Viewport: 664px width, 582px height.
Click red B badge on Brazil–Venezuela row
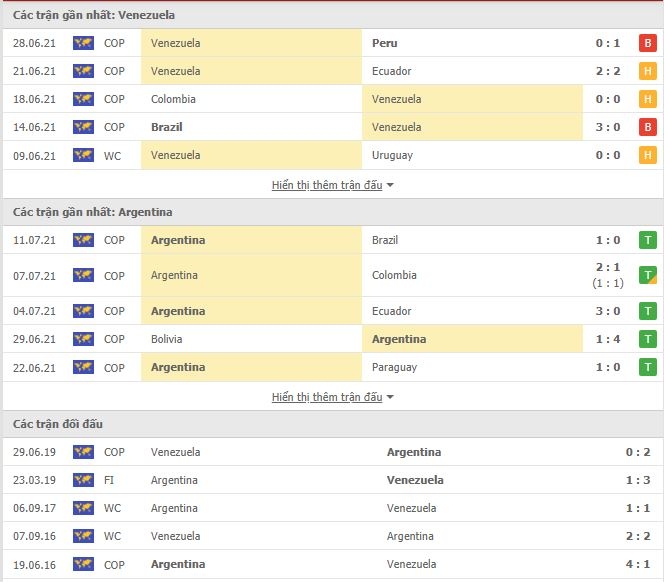[647, 127]
